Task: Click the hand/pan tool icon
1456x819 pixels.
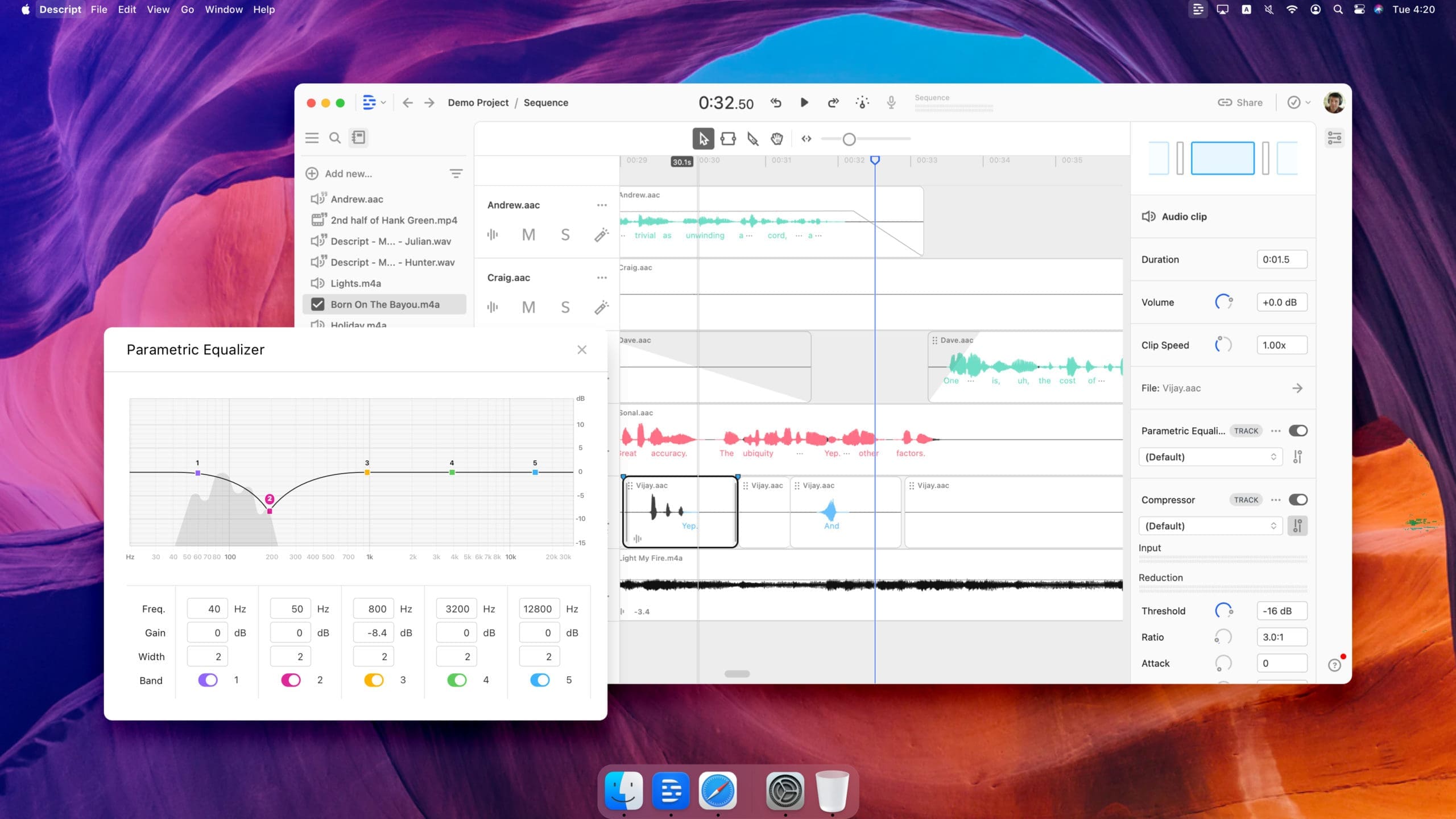Action: pyautogui.click(x=777, y=139)
